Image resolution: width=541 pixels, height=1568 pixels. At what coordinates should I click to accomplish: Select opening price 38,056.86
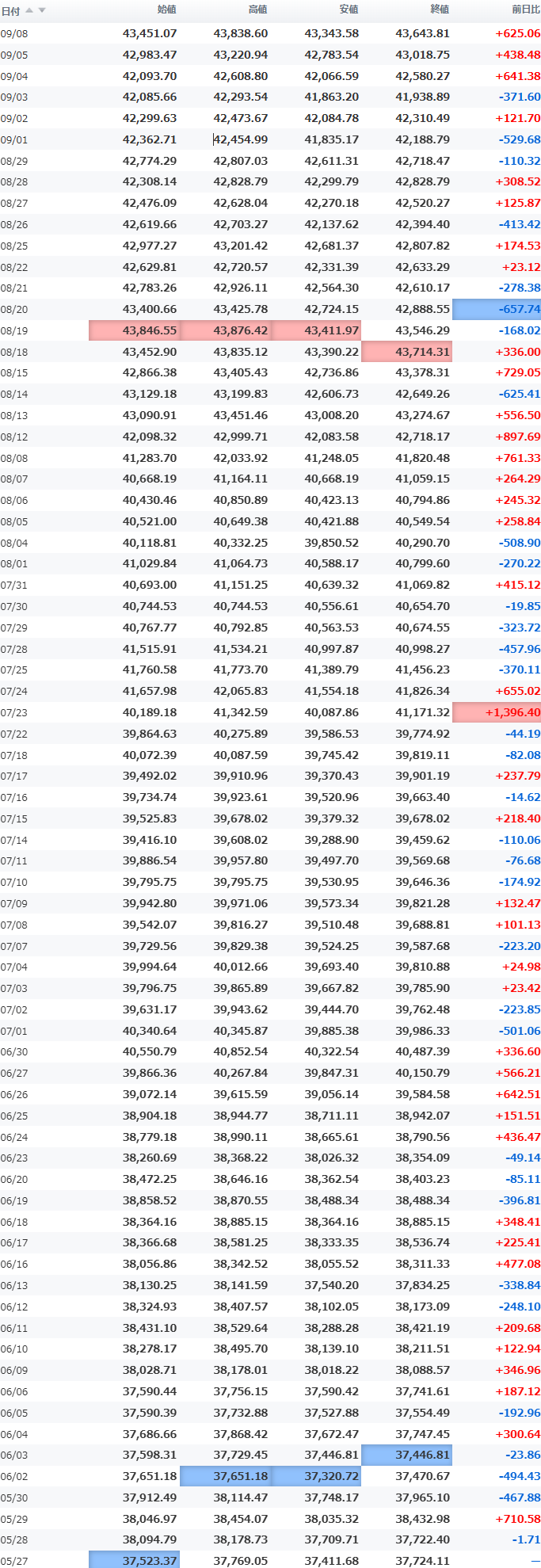pyautogui.click(x=150, y=1264)
